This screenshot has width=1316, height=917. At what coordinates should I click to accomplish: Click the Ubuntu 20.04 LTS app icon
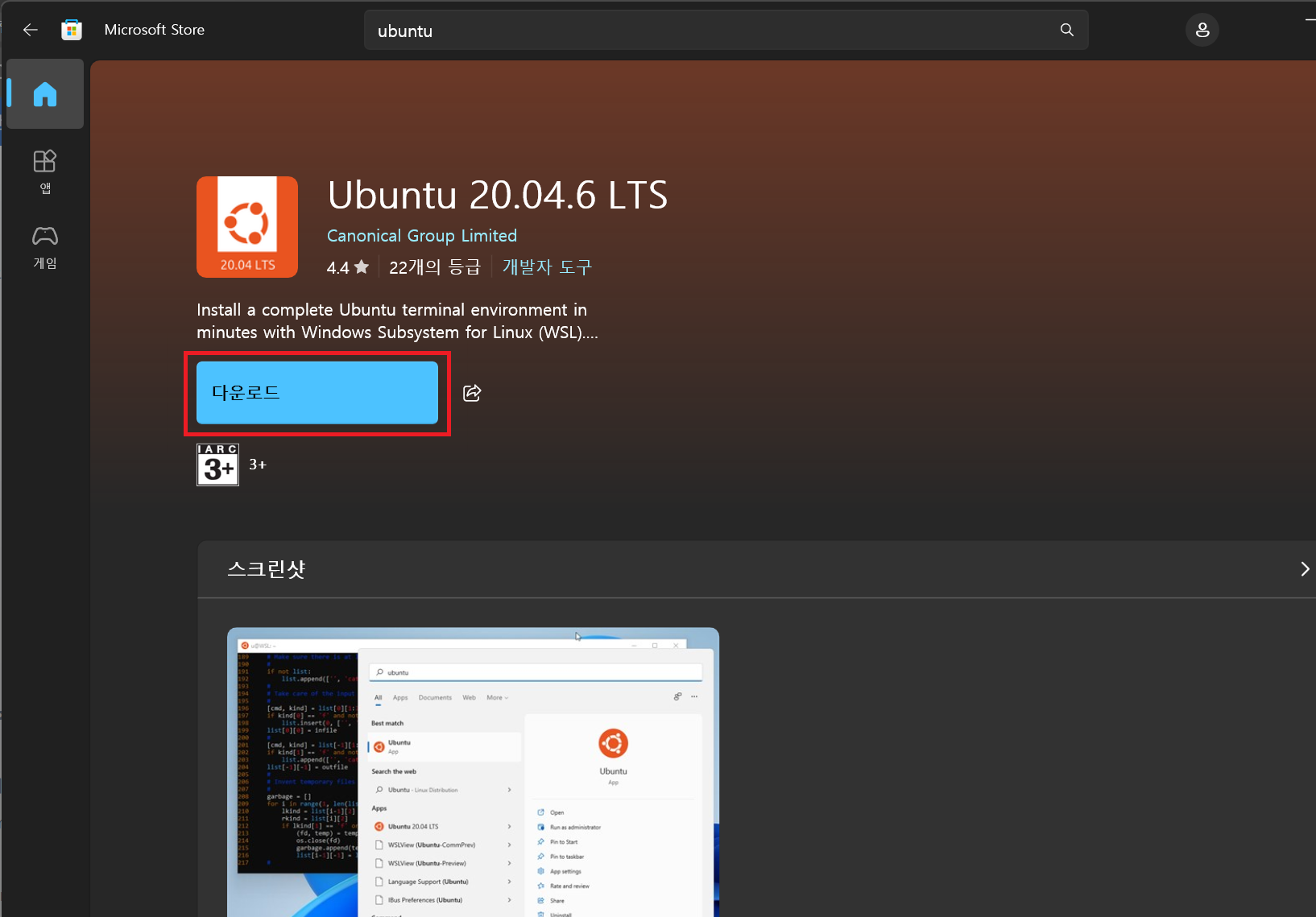tap(247, 227)
